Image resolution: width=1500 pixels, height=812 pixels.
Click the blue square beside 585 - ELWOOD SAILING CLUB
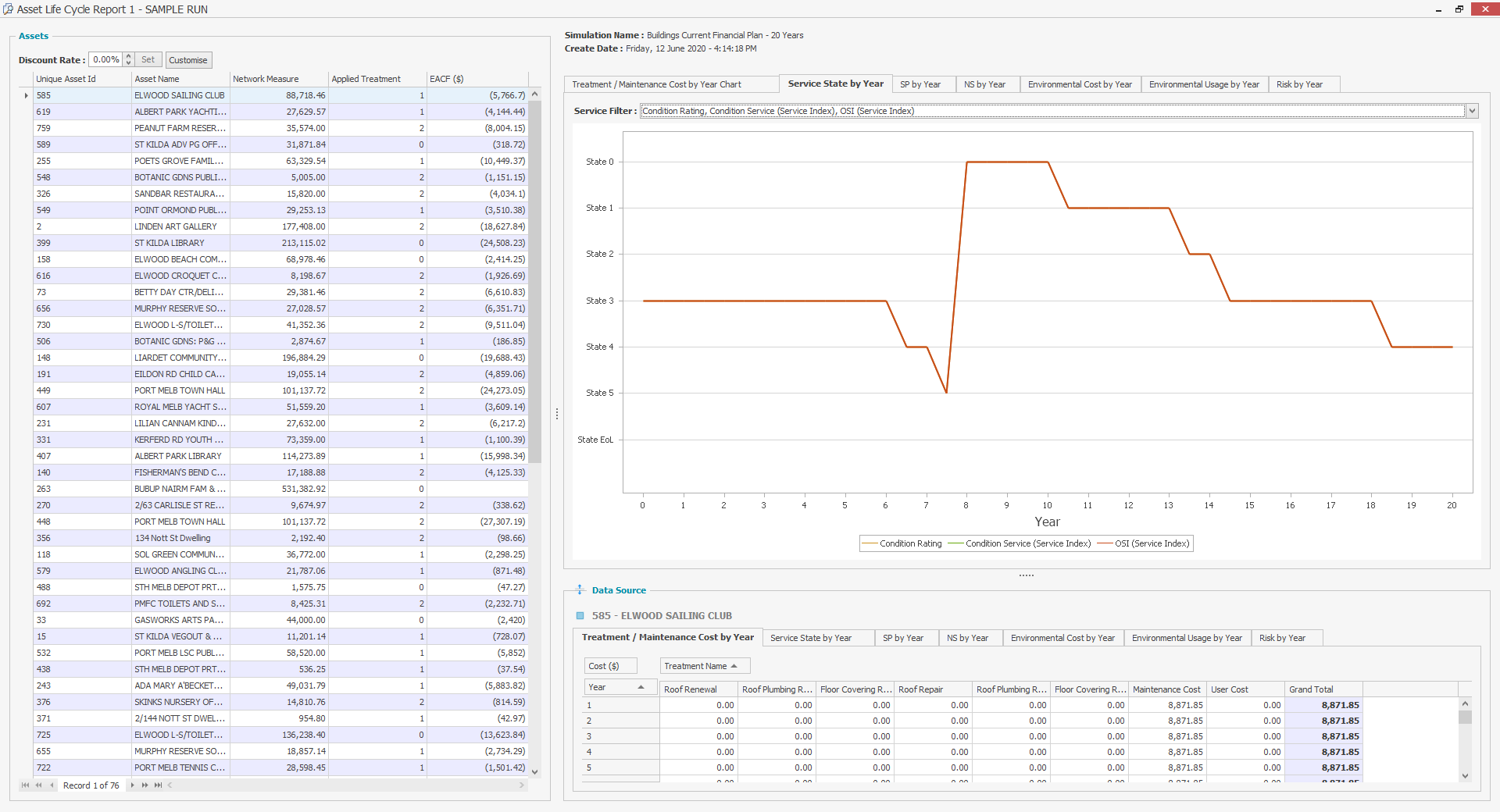point(580,616)
